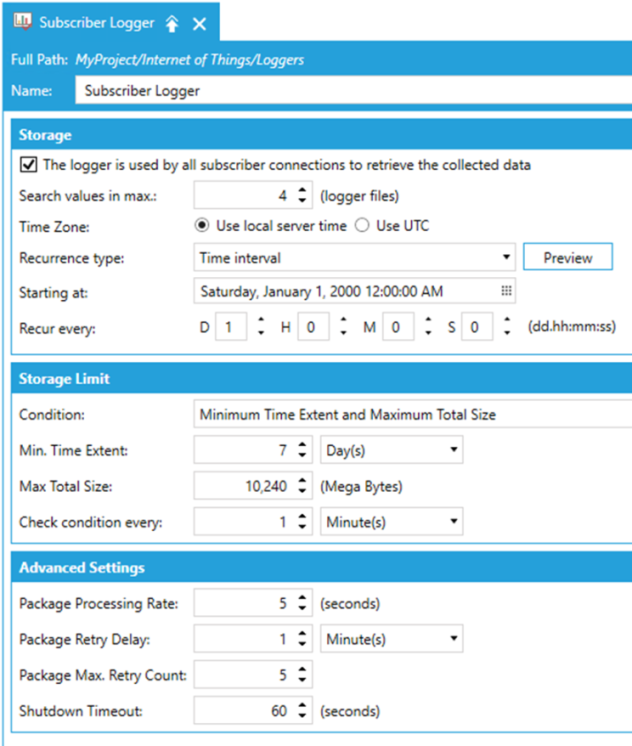Select the Use UTC radio button
The height and width of the screenshot is (746, 632).
pyautogui.click(x=362, y=226)
